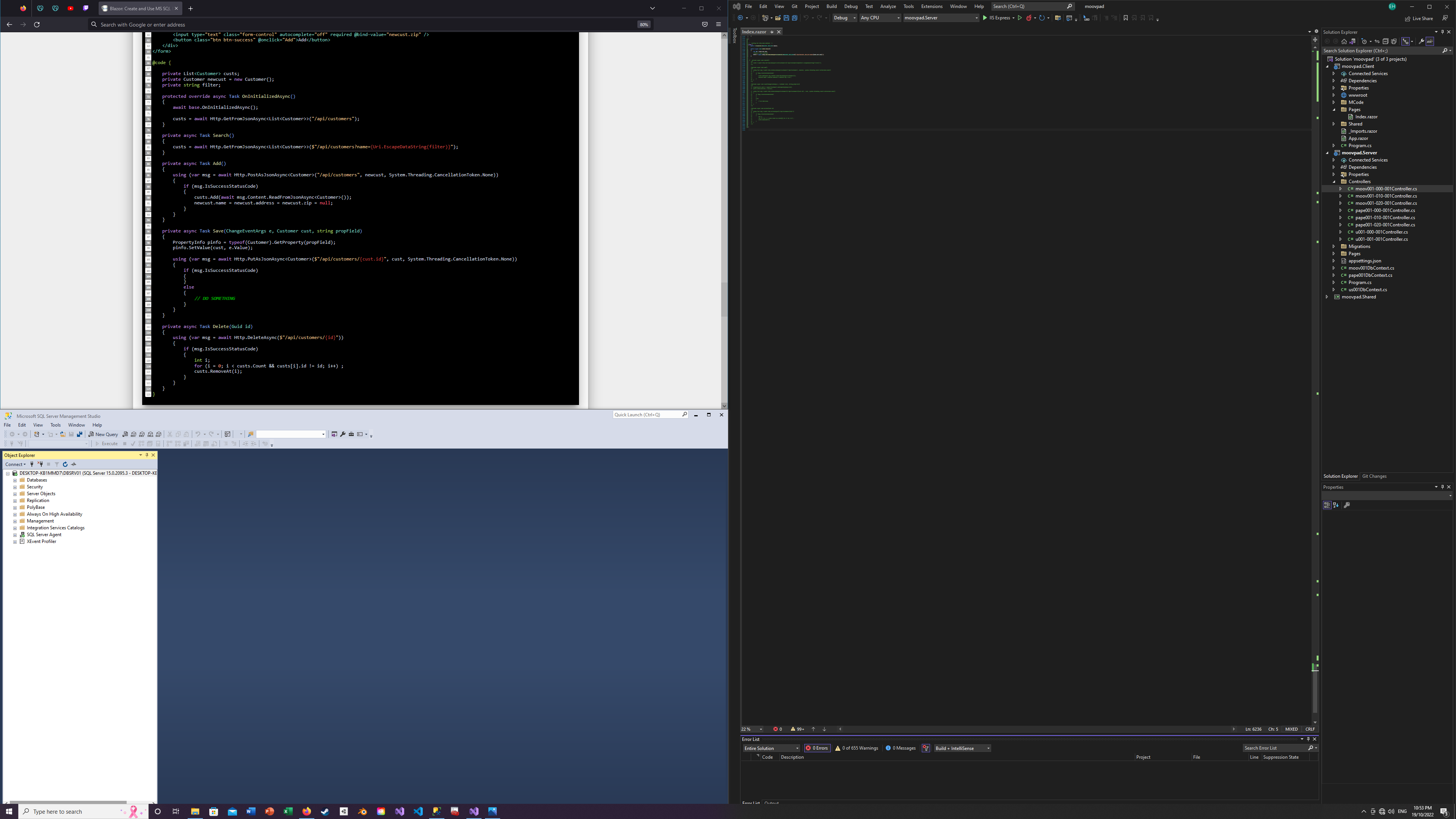Open Activity Monitor icon in SSMS toolbar
The image size is (1456, 819).
click(x=227, y=435)
